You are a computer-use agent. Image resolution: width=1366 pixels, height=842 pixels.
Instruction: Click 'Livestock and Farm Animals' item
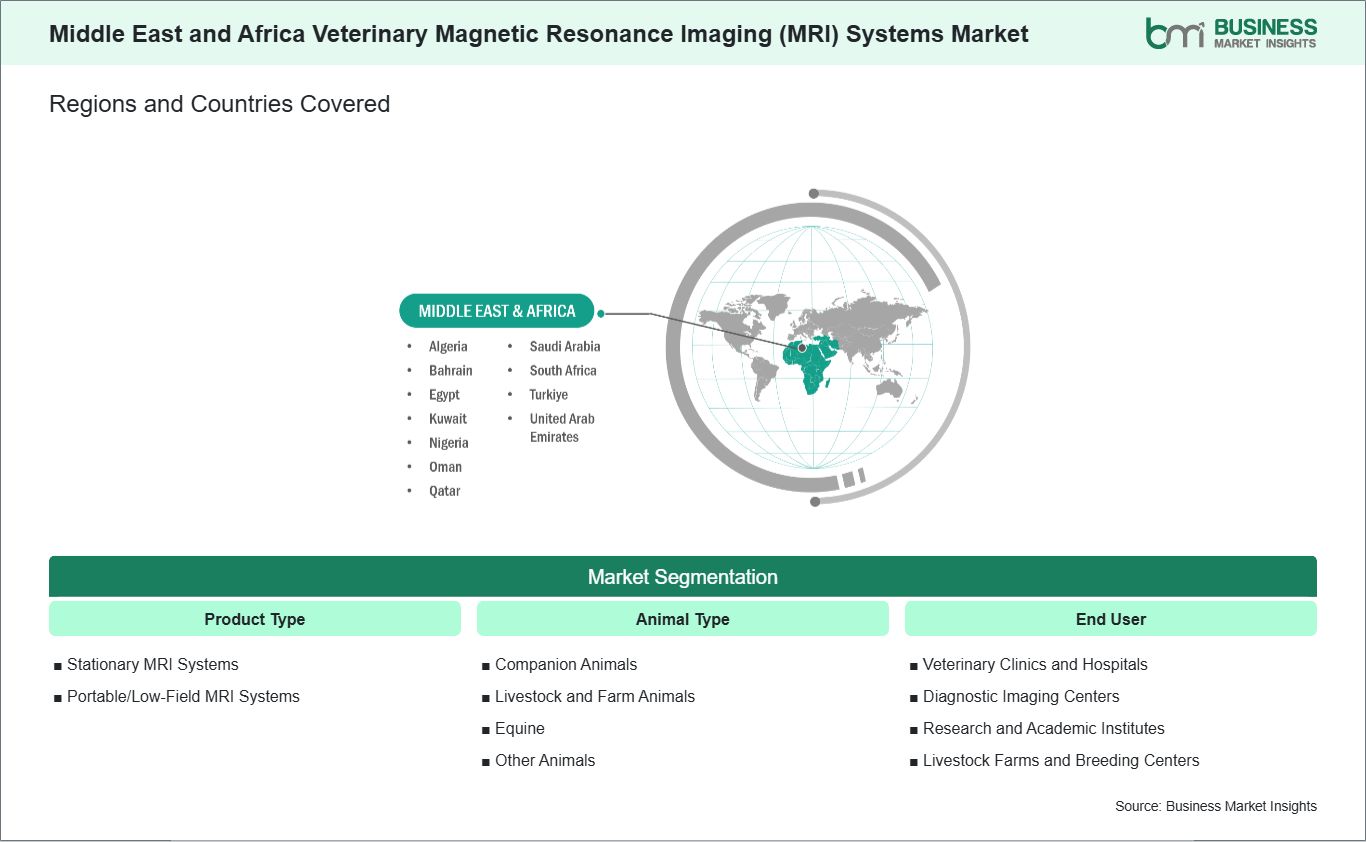pos(595,696)
